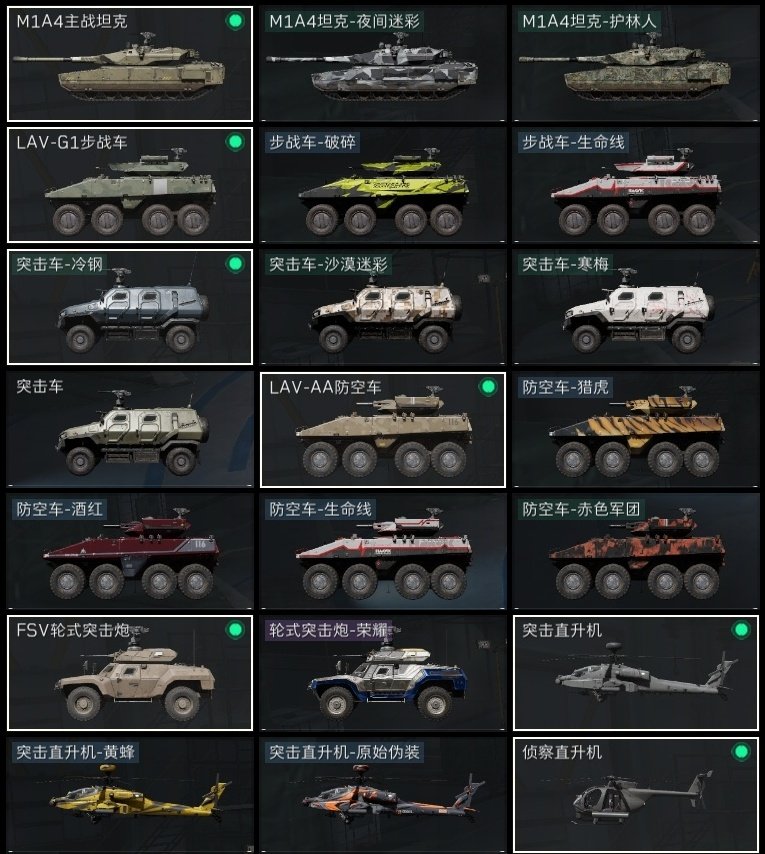Screen dimensions: 765x854
Task: Click the green equipped indicator on LAV-G1步战车
Action: tap(235, 142)
